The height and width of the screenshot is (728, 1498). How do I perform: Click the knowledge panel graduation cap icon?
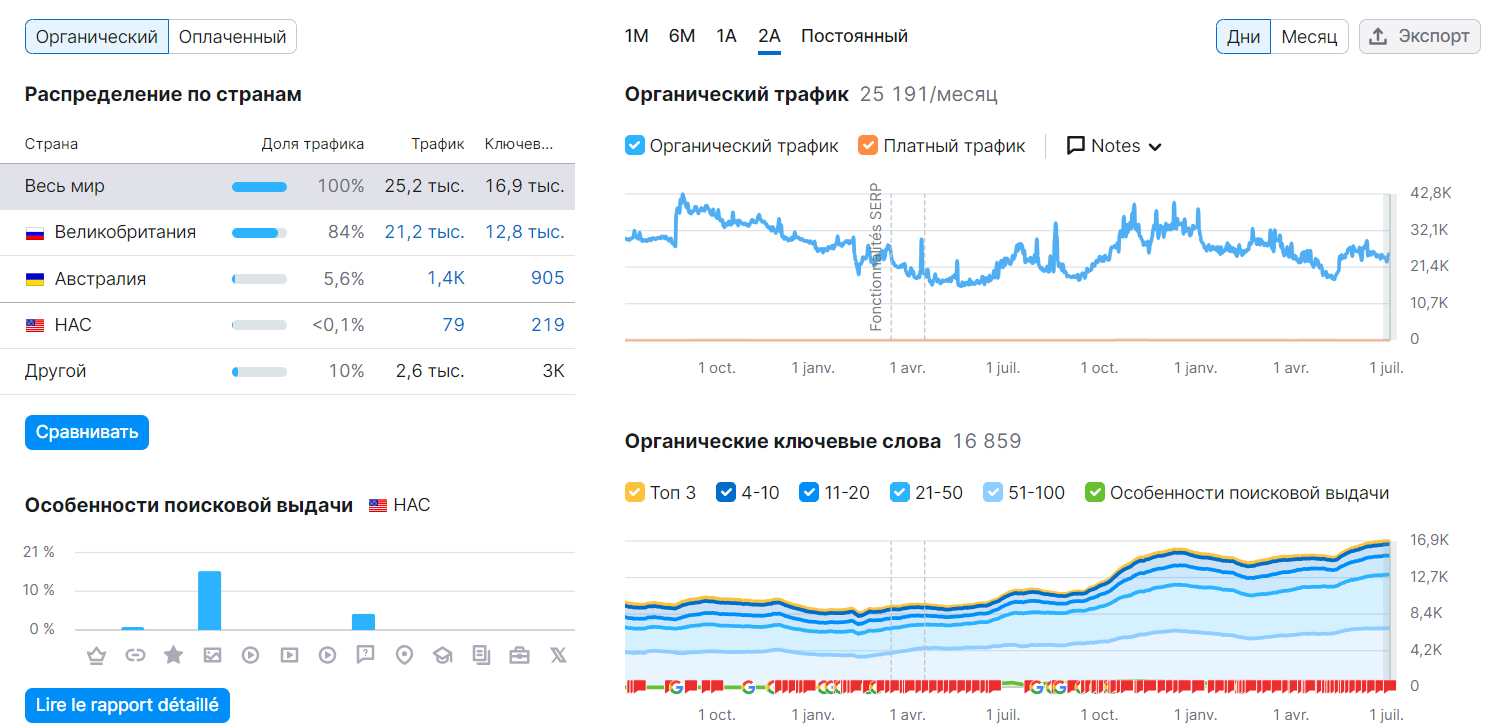tap(443, 655)
